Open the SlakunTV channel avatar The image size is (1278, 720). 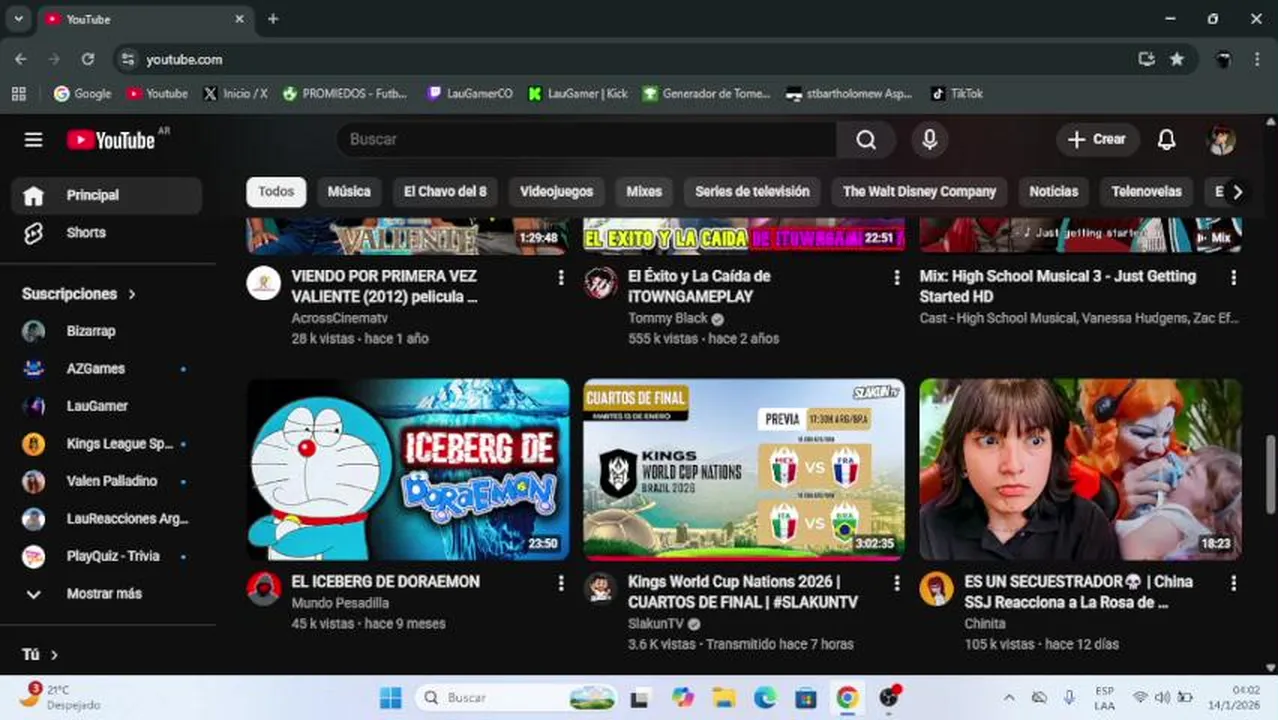click(600, 588)
